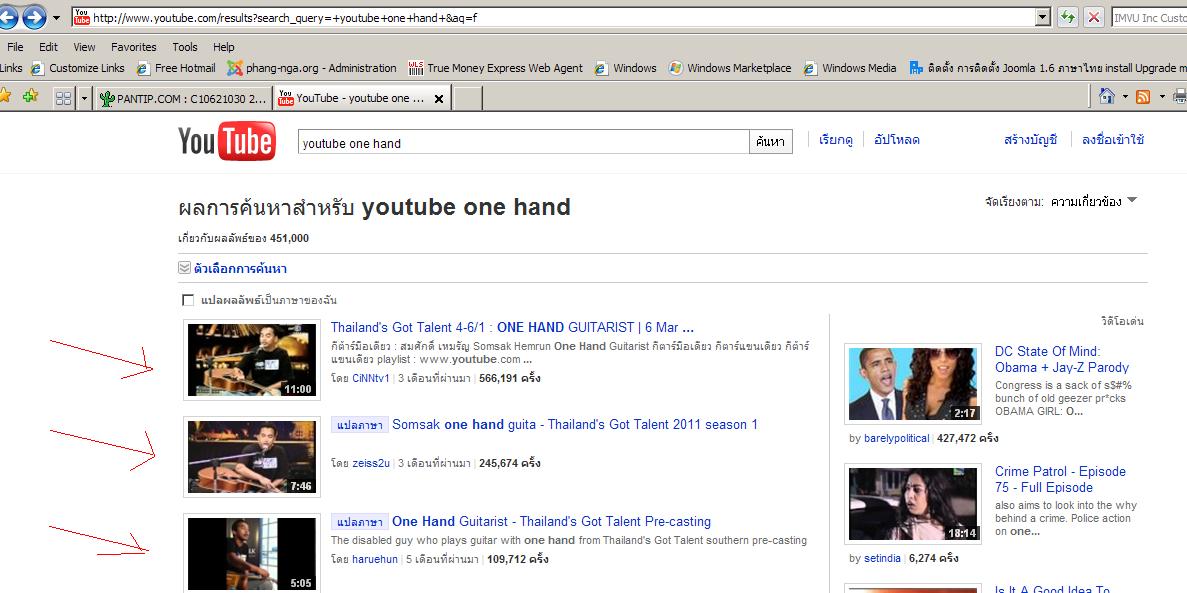The width and height of the screenshot is (1187, 593).
Task: Click สร้างบัญชี create account link
Action: [x=1030, y=140]
